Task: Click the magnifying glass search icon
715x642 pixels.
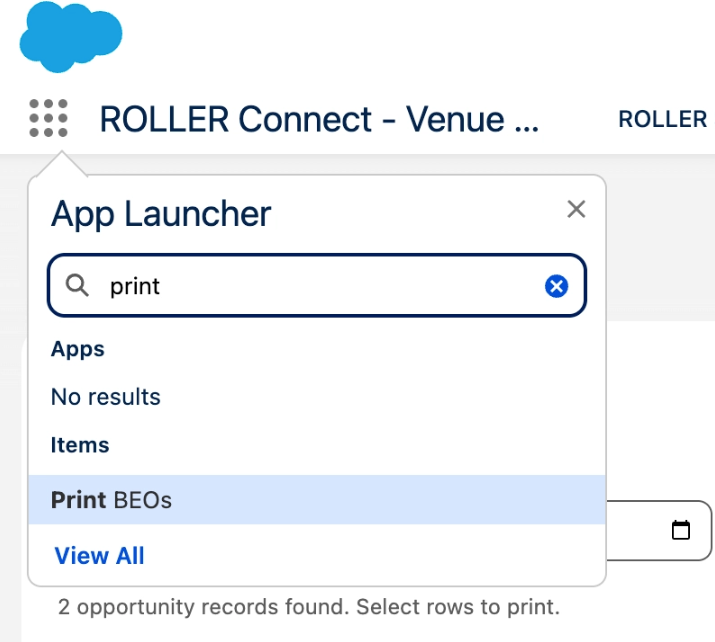Action: [x=77, y=286]
